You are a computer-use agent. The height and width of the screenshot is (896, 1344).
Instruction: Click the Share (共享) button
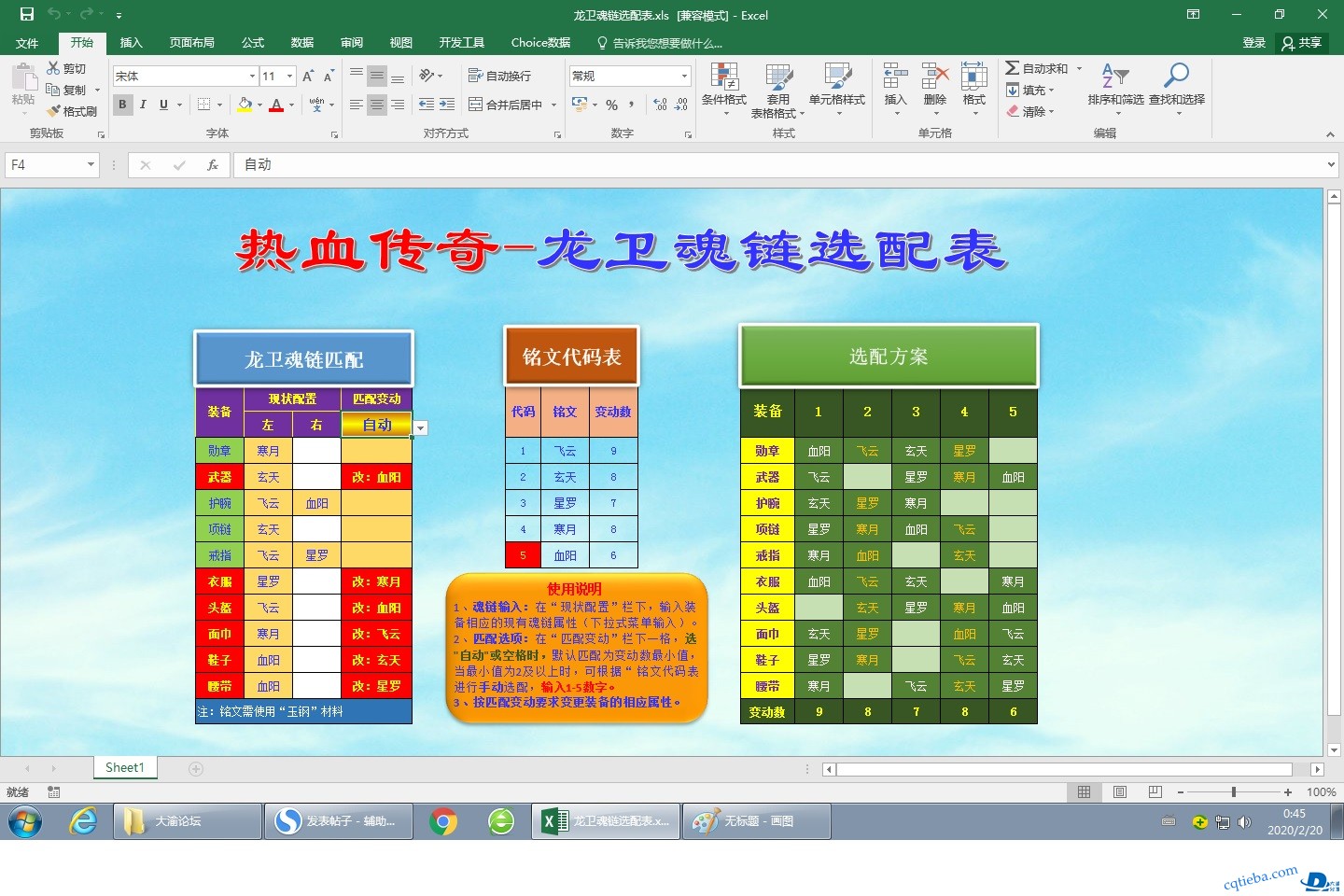pos(1302,43)
